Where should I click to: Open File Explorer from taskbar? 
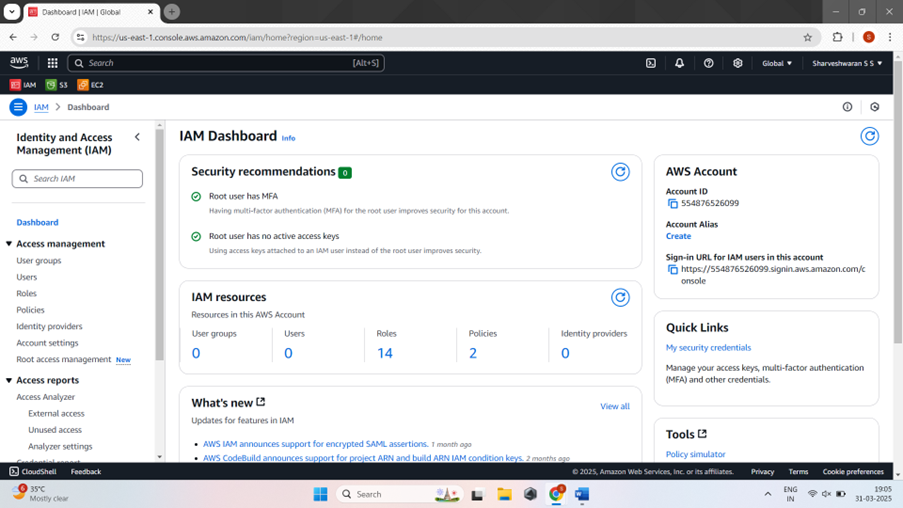click(x=504, y=494)
